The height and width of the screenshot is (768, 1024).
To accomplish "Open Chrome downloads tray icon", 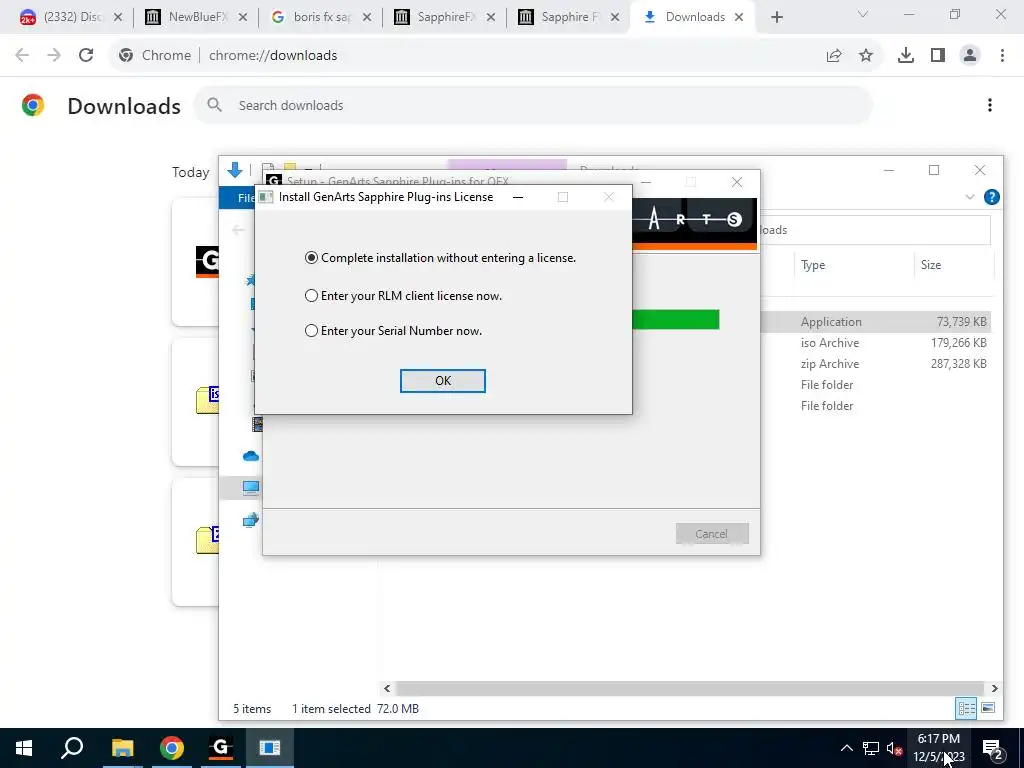I will (x=906, y=56).
